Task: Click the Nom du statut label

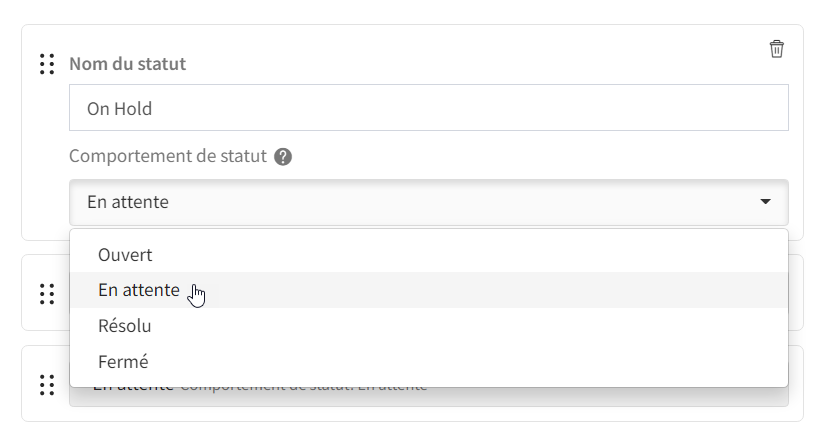Action: click(128, 64)
